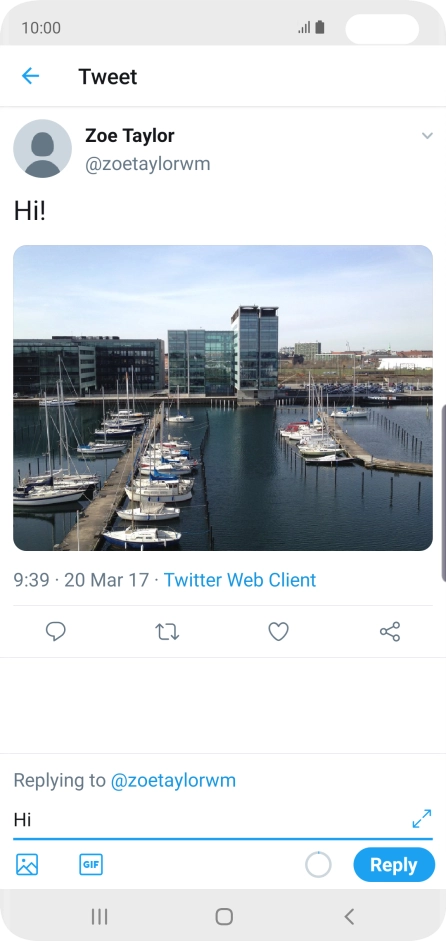Open Zoe Taylor display name
The height and width of the screenshot is (941, 446).
tap(130, 136)
